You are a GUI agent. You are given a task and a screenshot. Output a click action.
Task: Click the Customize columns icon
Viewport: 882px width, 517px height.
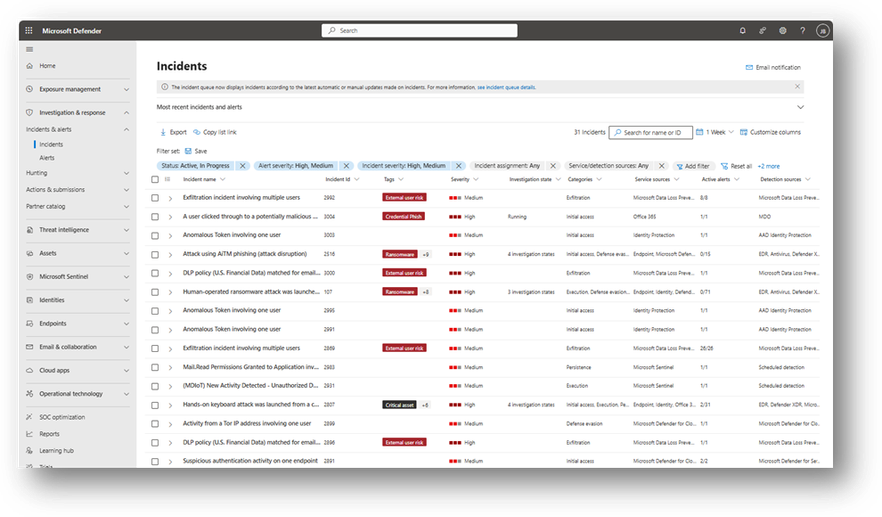click(744, 132)
